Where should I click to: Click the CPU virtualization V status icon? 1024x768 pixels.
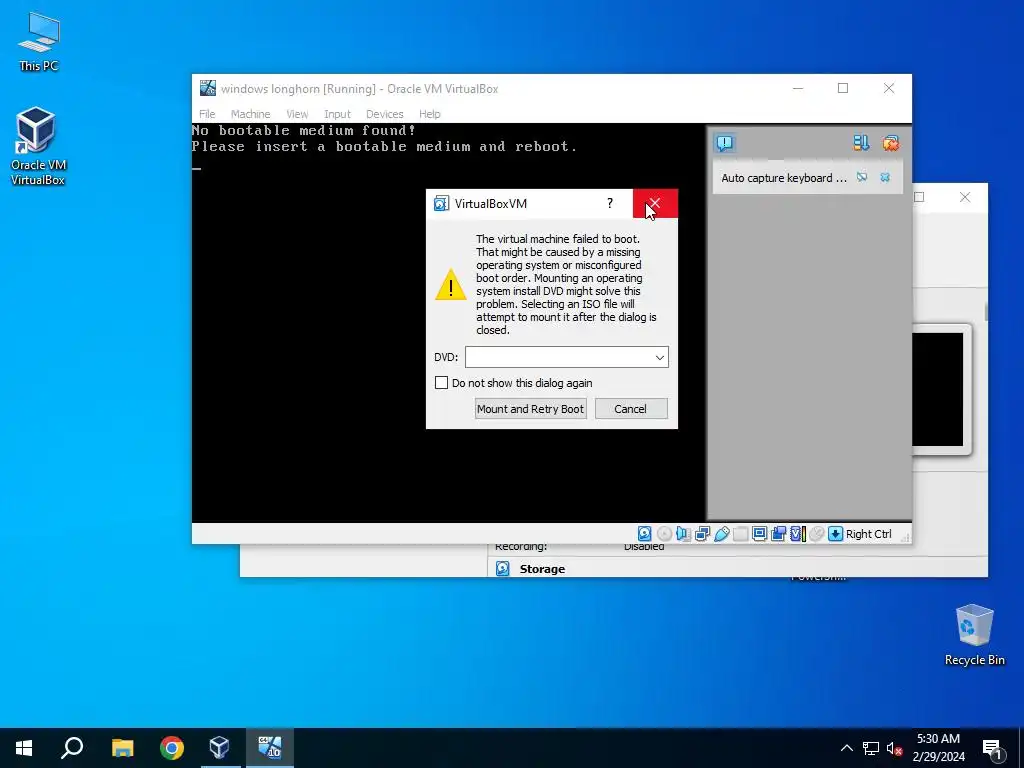coord(797,534)
